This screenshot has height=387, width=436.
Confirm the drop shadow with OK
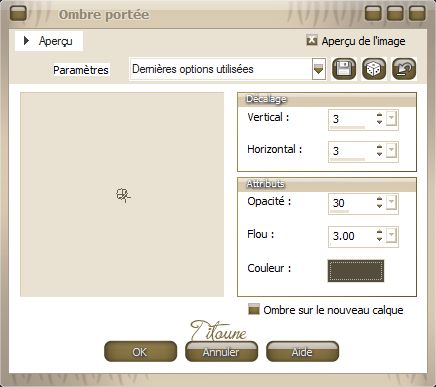click(x=140, y=351)
